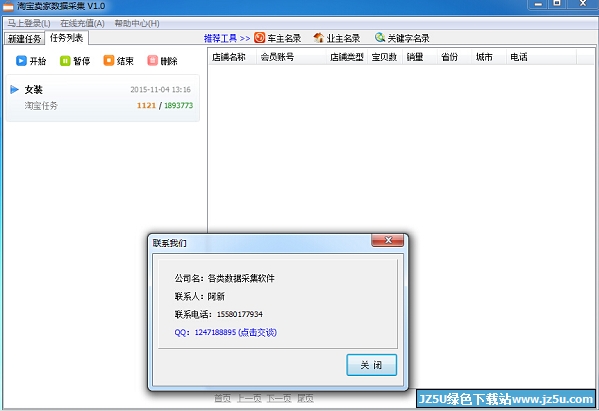Image resolution: width=599 pixels, height=411 pixels.
Task: Close the main window with title bar X
Action: pyautogui.click(x=582, y=4)
